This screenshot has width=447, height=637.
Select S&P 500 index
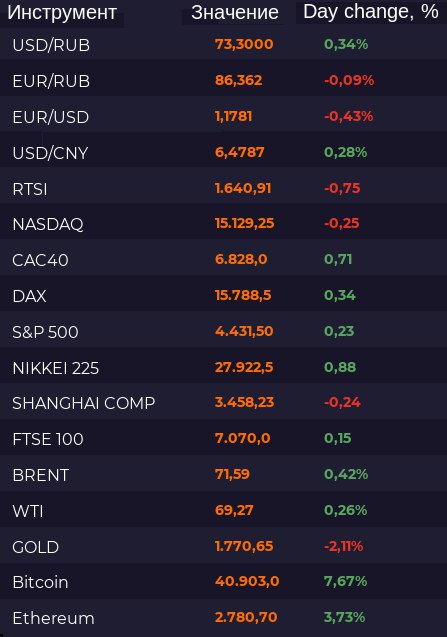[x=45, y=332]
